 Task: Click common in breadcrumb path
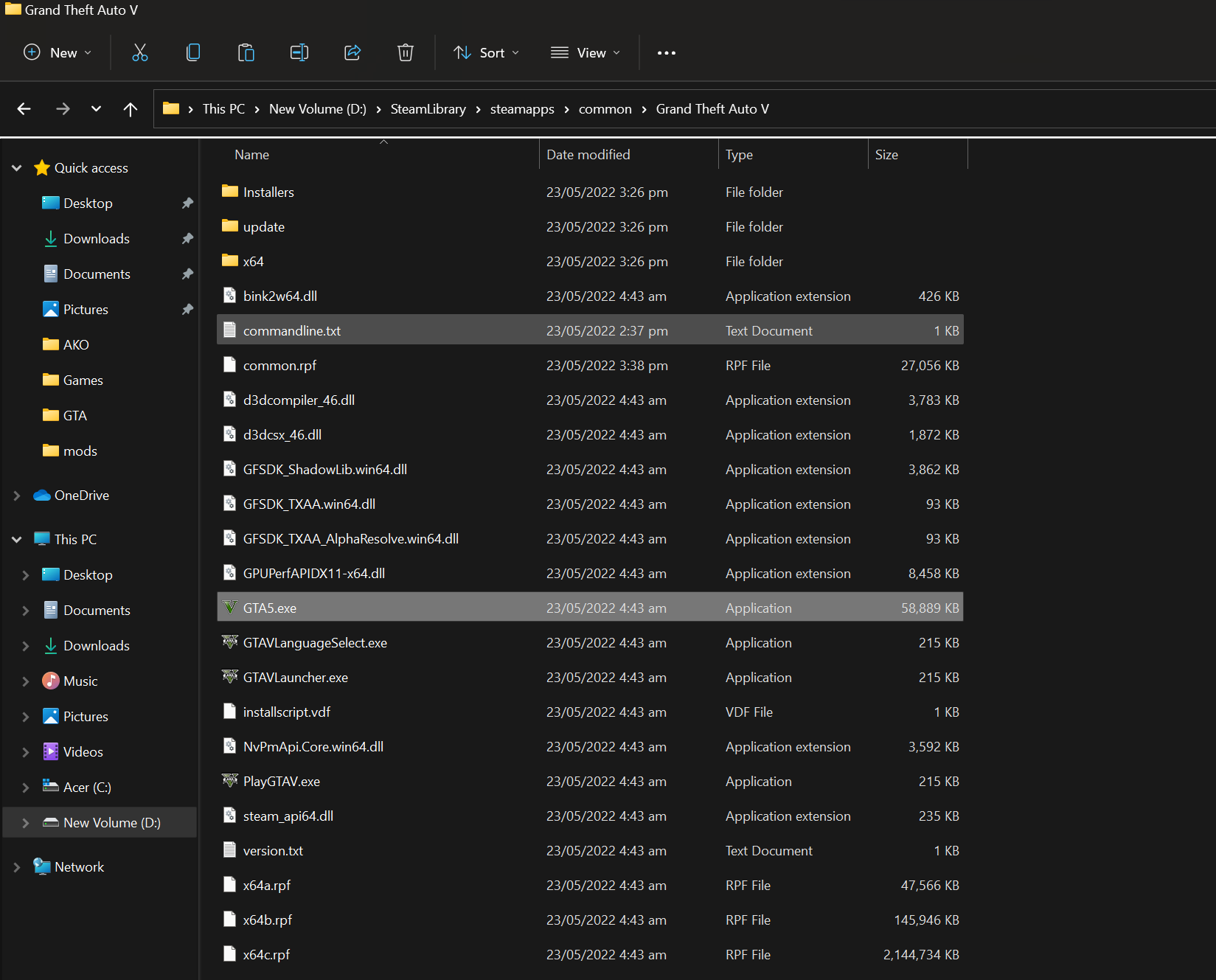click(605, 109)
